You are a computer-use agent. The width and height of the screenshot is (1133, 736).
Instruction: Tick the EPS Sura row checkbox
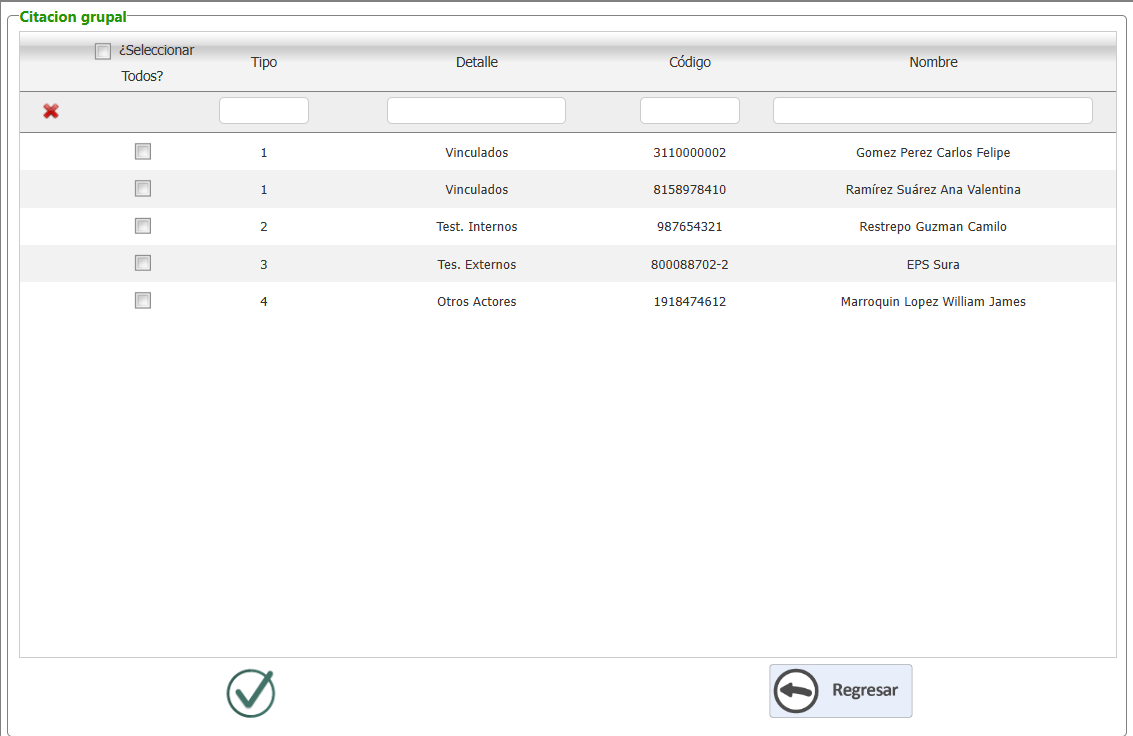(143, 263)
